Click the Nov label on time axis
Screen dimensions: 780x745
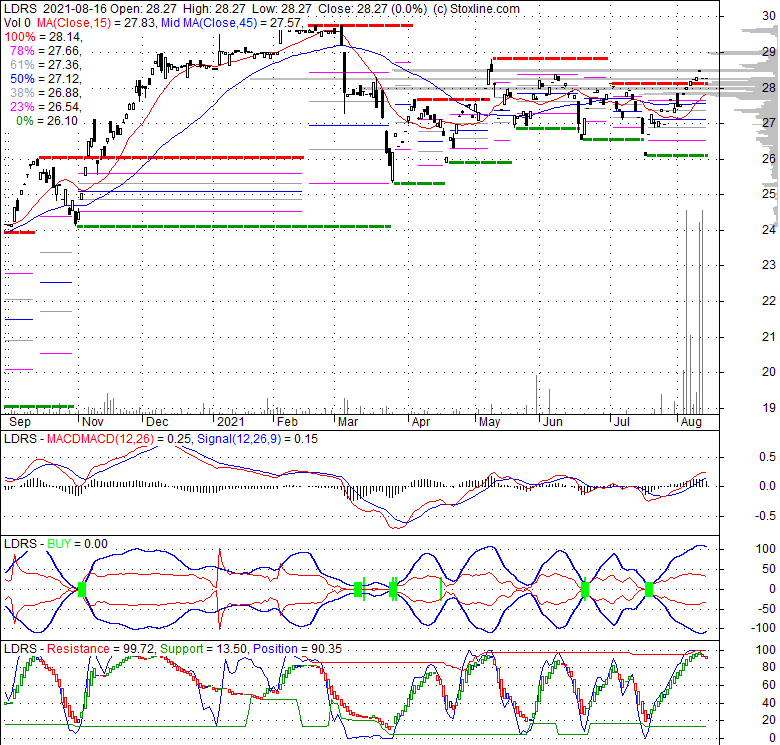(93, 422)
